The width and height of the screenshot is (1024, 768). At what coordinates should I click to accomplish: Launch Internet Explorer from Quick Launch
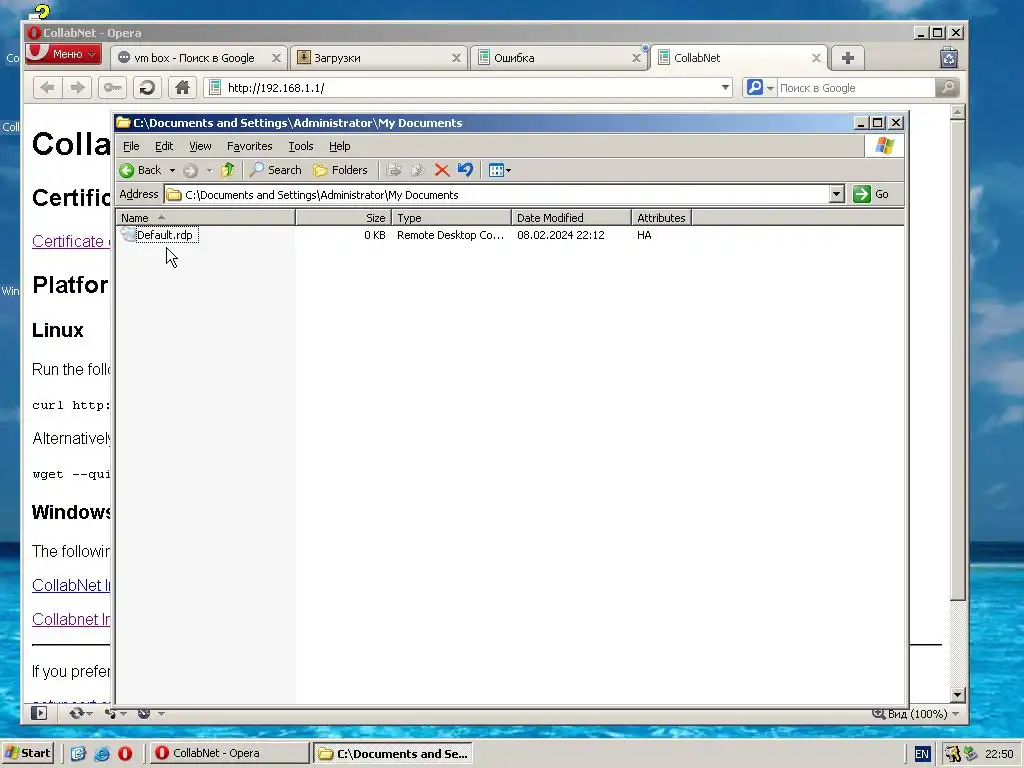click(x=102, y=754)
